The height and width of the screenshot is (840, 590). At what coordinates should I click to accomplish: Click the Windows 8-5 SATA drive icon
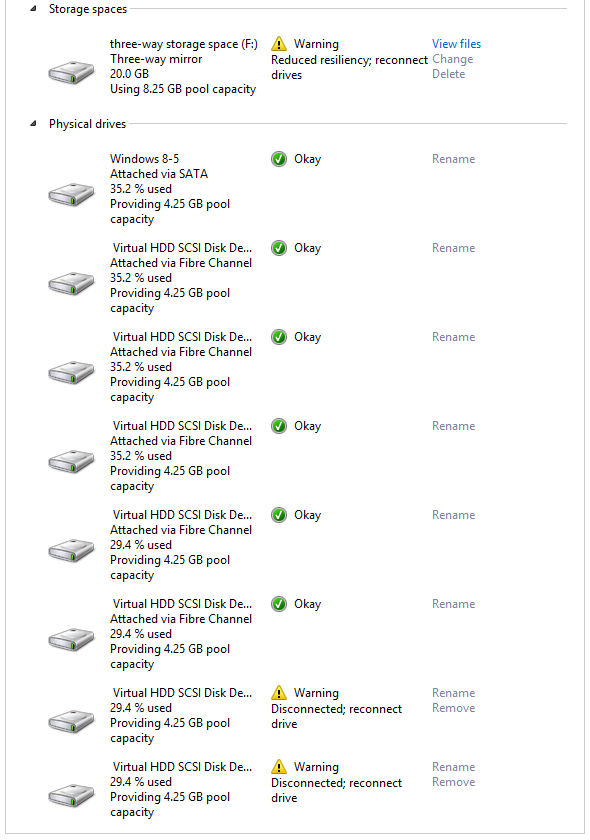tap(71, 194)
